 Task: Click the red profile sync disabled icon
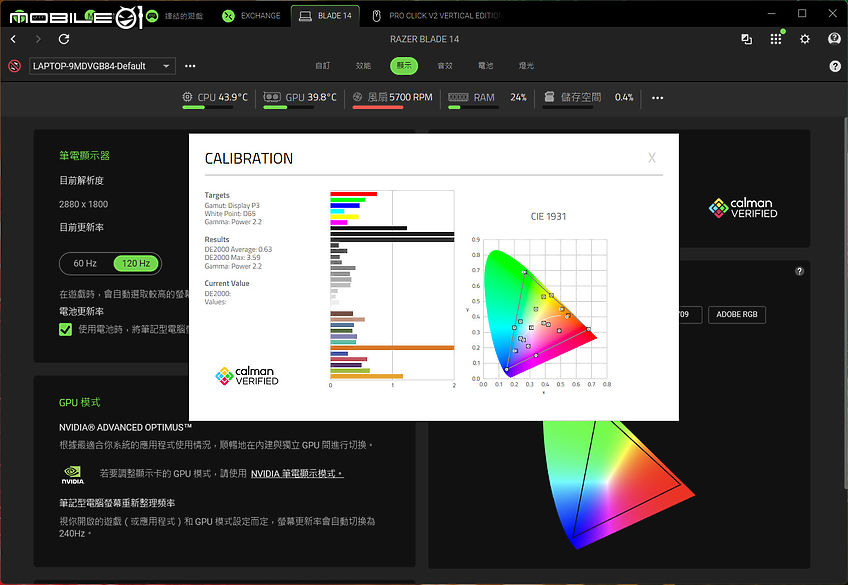(x=15, y=66)
